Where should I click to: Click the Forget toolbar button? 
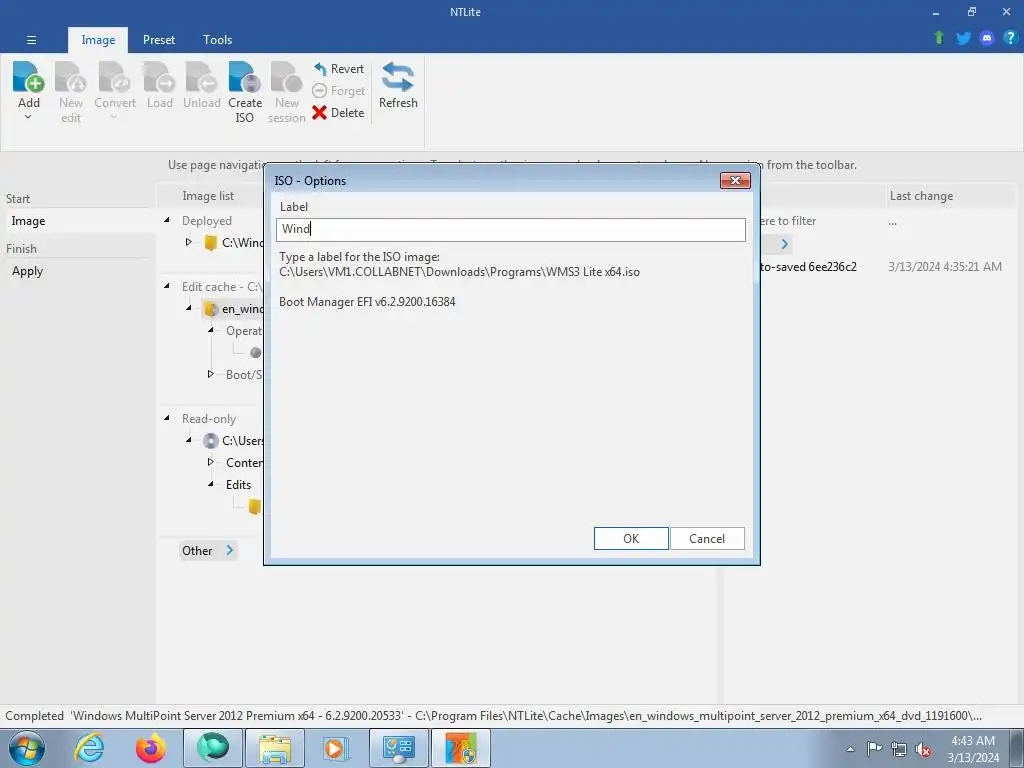pos(338,91)
